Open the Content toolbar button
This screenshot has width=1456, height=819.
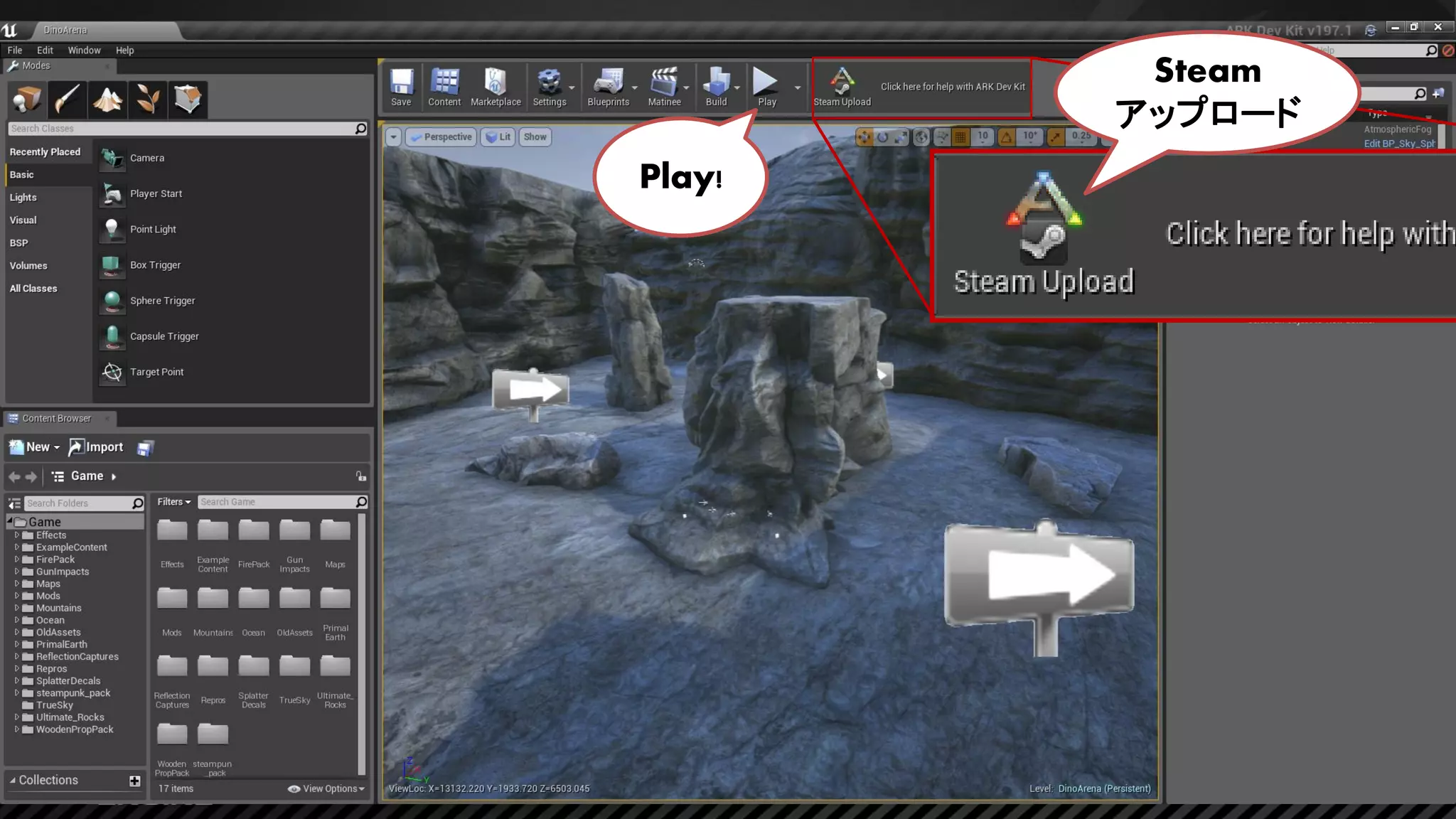click(x=444, y=87)
